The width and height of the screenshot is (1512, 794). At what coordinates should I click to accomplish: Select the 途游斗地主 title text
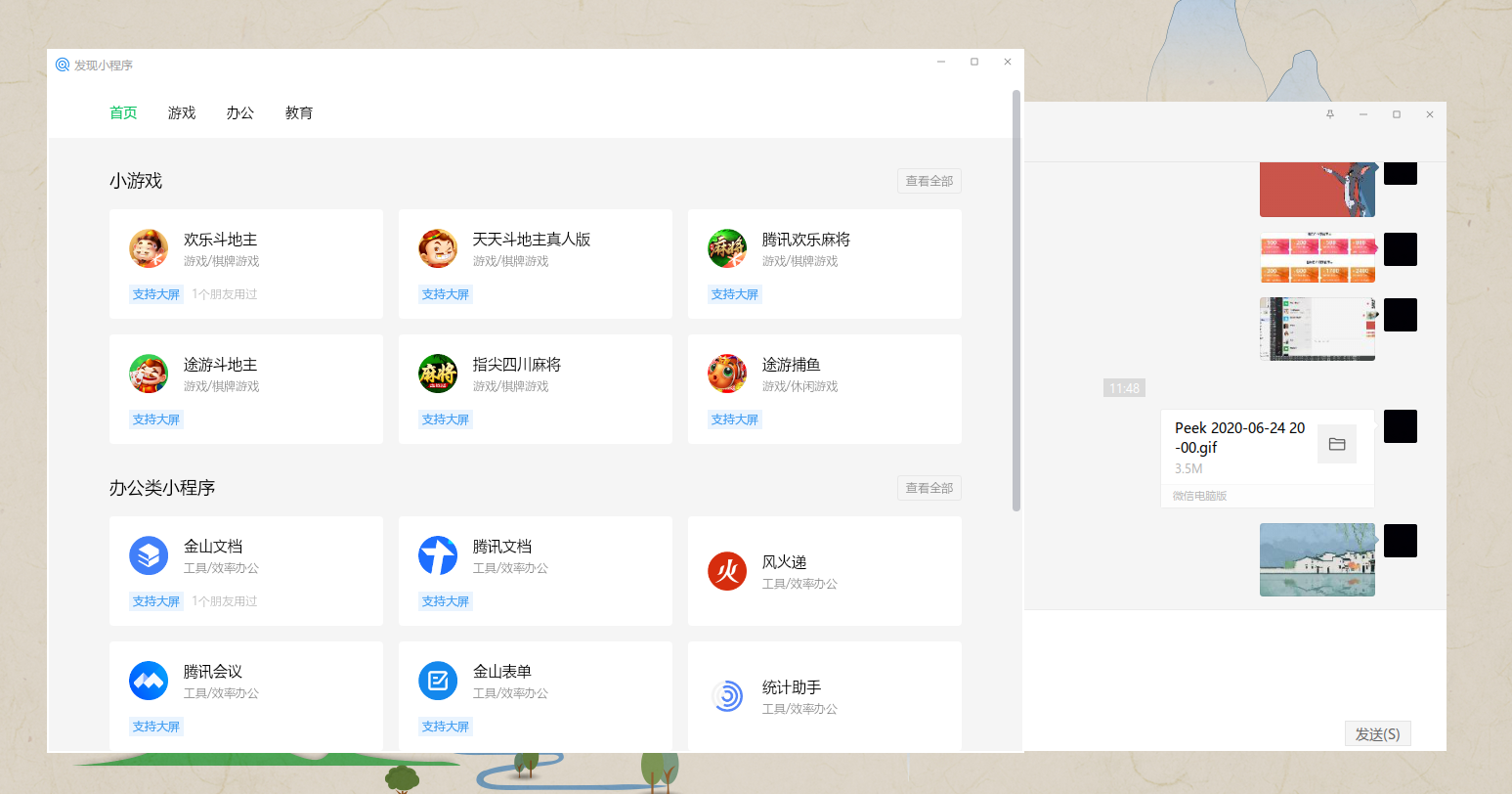click(221, 365)
